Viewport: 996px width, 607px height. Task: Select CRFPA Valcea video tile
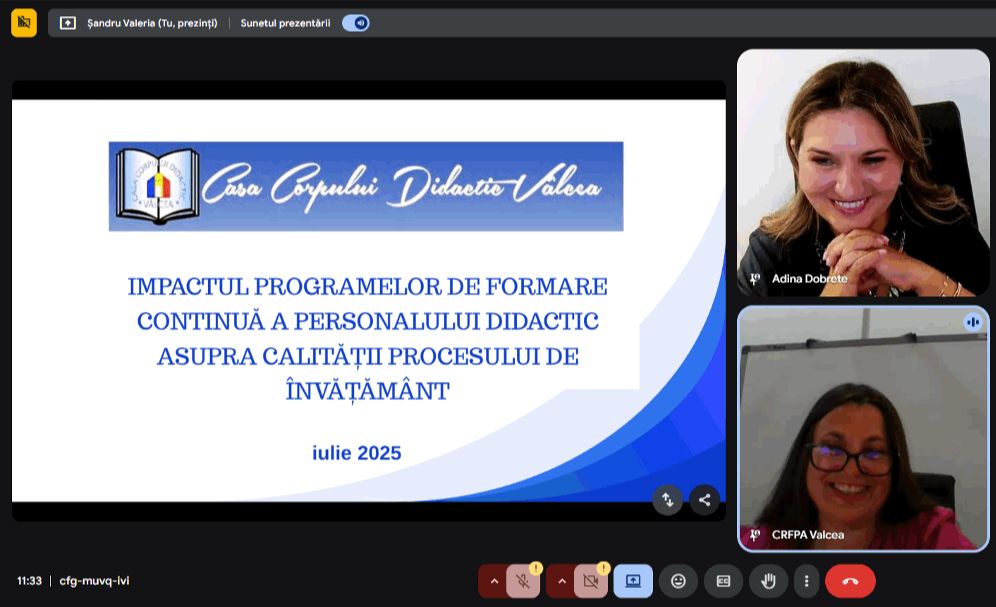(863, 428)
